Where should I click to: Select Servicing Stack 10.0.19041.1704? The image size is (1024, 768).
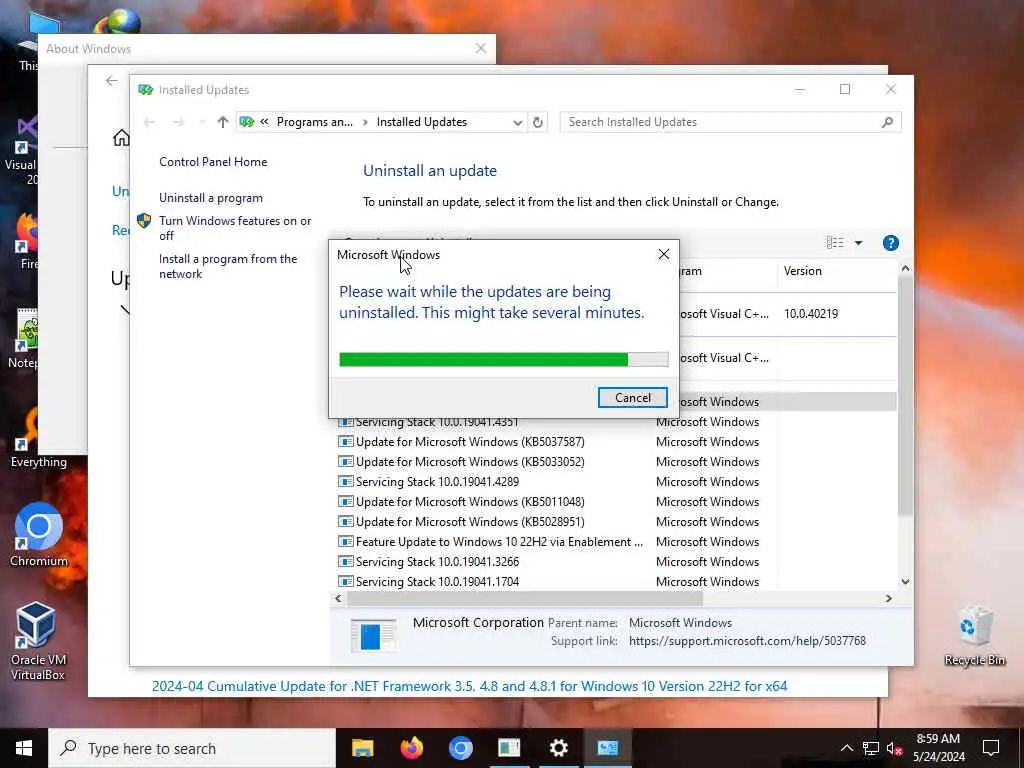tap(437, 581)
